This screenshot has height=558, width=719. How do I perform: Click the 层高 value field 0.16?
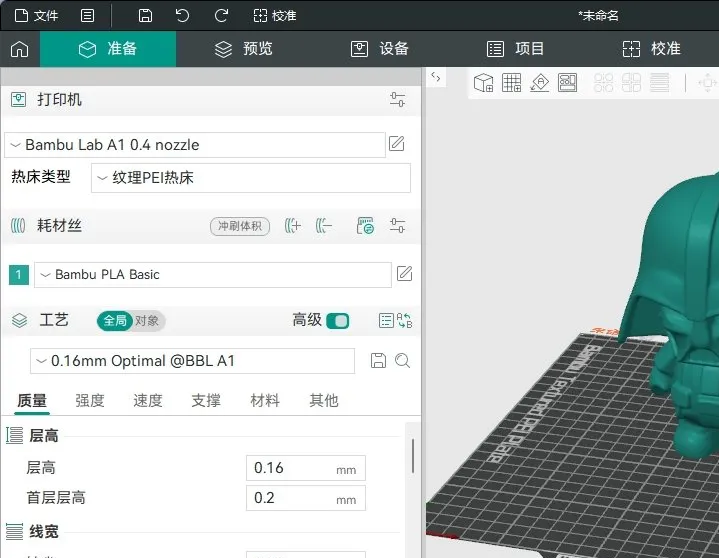(x=306, y=468)
